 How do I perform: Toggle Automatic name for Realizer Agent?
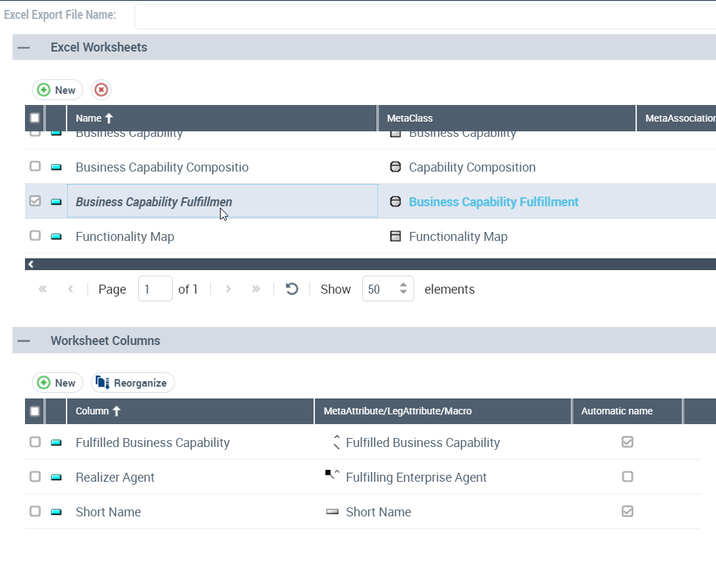[x=627, y=477]
